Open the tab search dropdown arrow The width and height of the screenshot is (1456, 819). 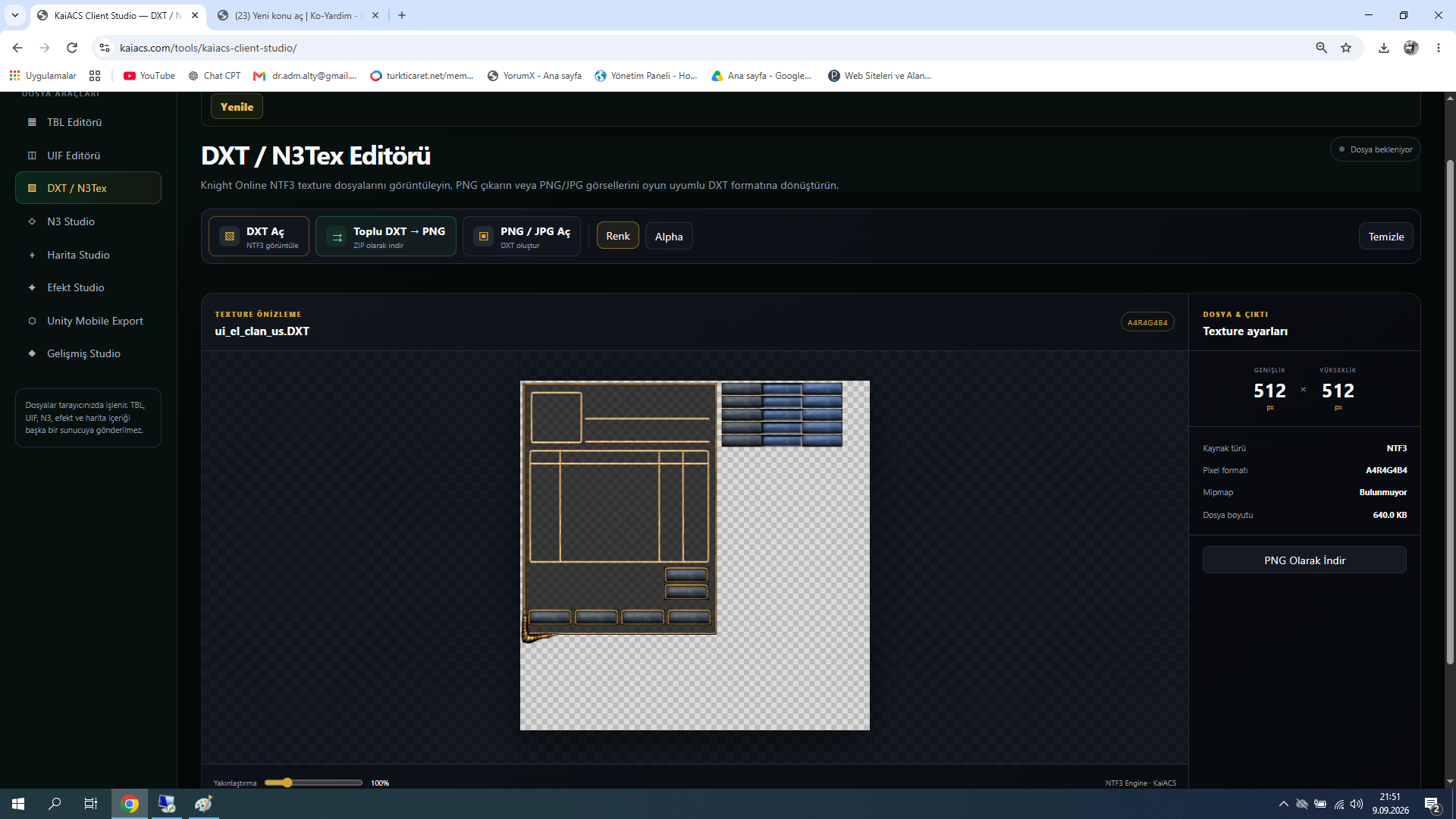click(x=14, y=15)
